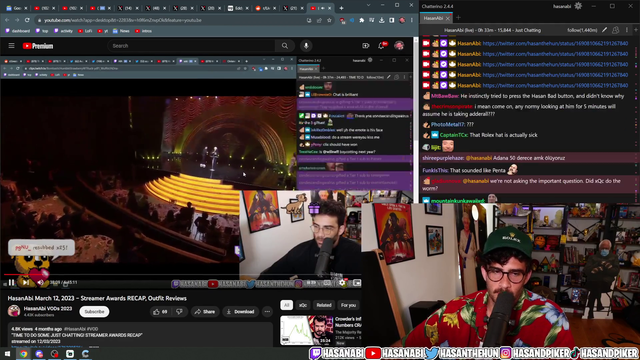Switch the player to miniplayer mode
Viewport: 640px width, 360px height.
tap(357, 282)
